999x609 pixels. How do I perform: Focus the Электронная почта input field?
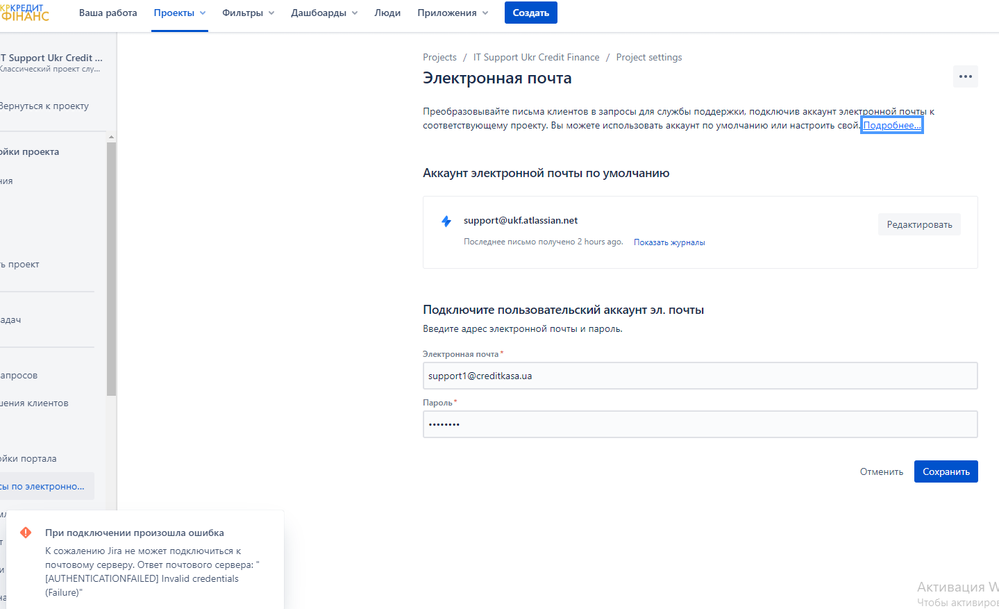(x=700, y=376)
